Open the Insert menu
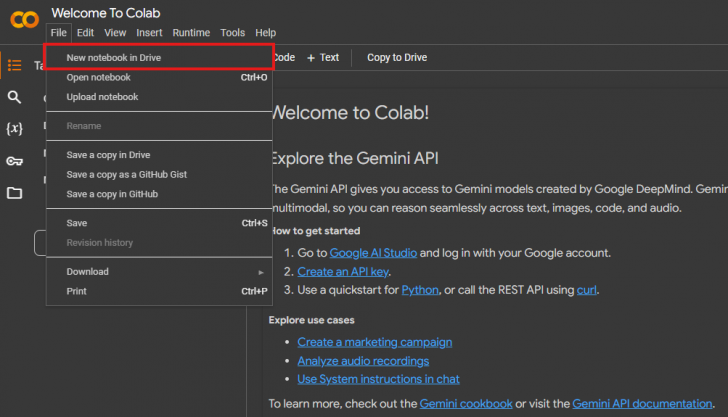This screenshot has width=728, height=417. click(x=149, y=33)
